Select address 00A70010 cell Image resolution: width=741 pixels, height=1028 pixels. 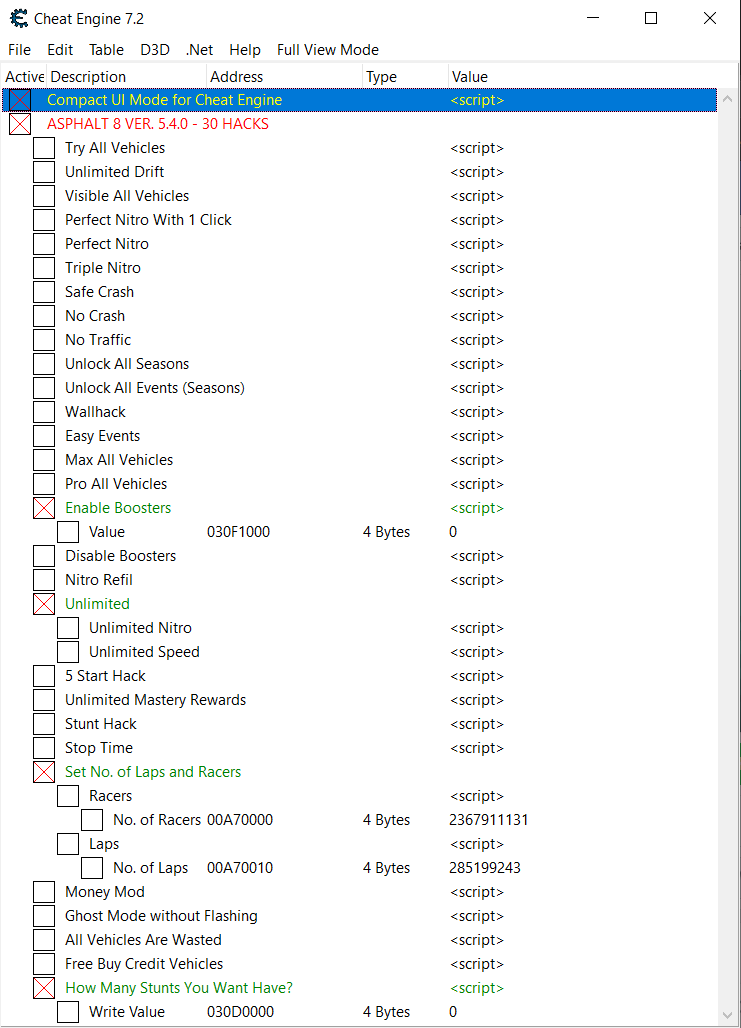(x=240, y=868)
